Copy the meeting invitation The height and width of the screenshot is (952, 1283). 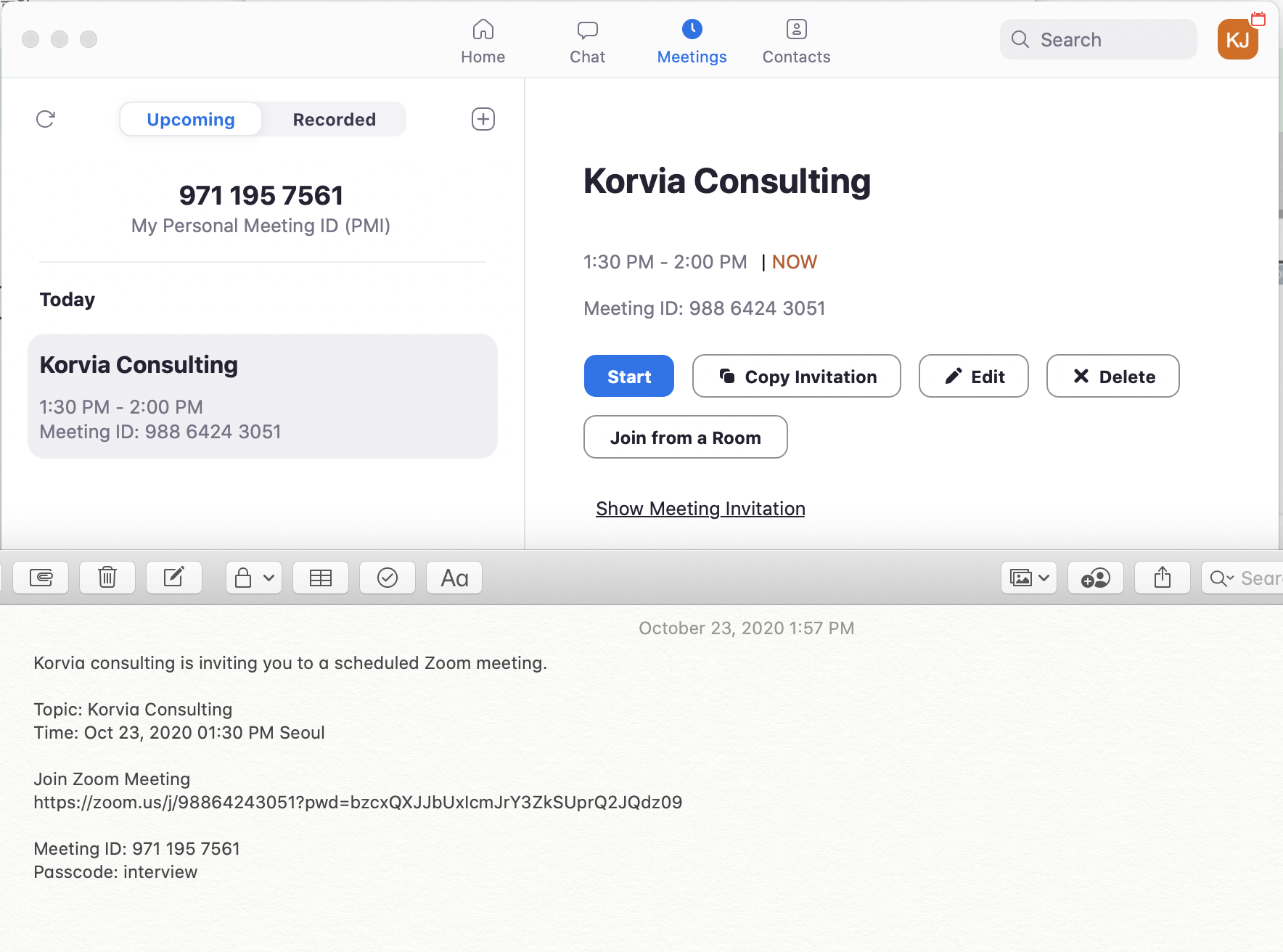(x=797, y=376)
